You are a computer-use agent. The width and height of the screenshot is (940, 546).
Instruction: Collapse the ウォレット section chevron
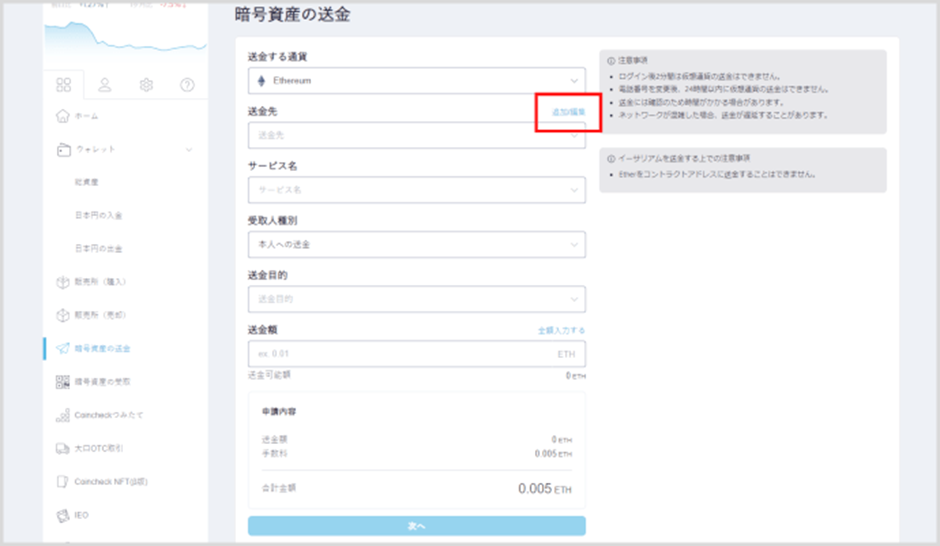[190, 150]
